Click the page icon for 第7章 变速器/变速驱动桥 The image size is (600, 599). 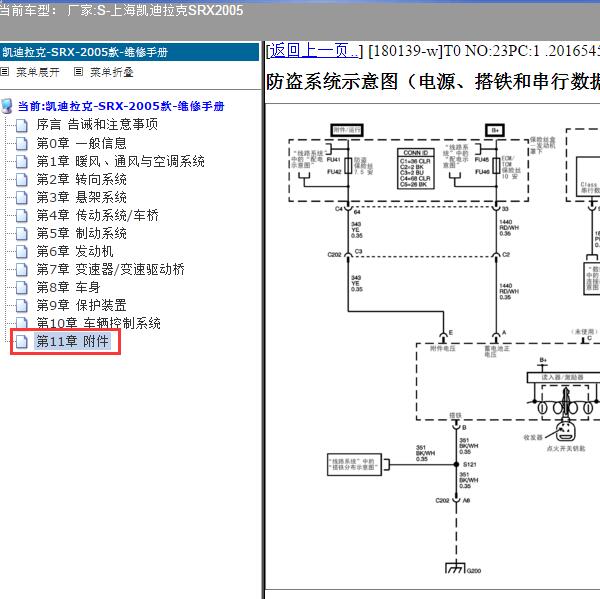pyautogui.click(x=22, y=269)
